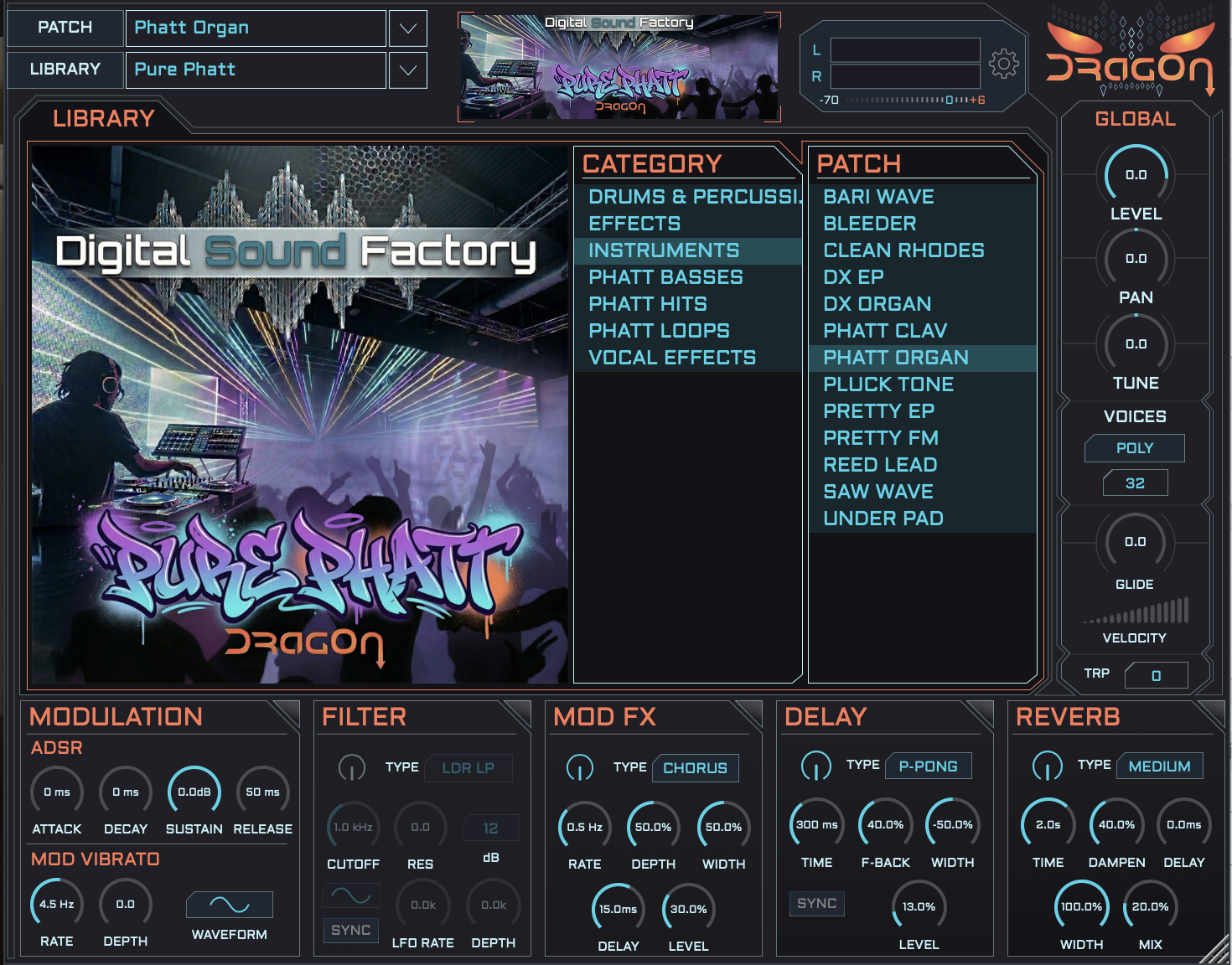Screen dimensions: 1232x965
Task: Click the Global PAN knob
Action: click(1136, 259)
